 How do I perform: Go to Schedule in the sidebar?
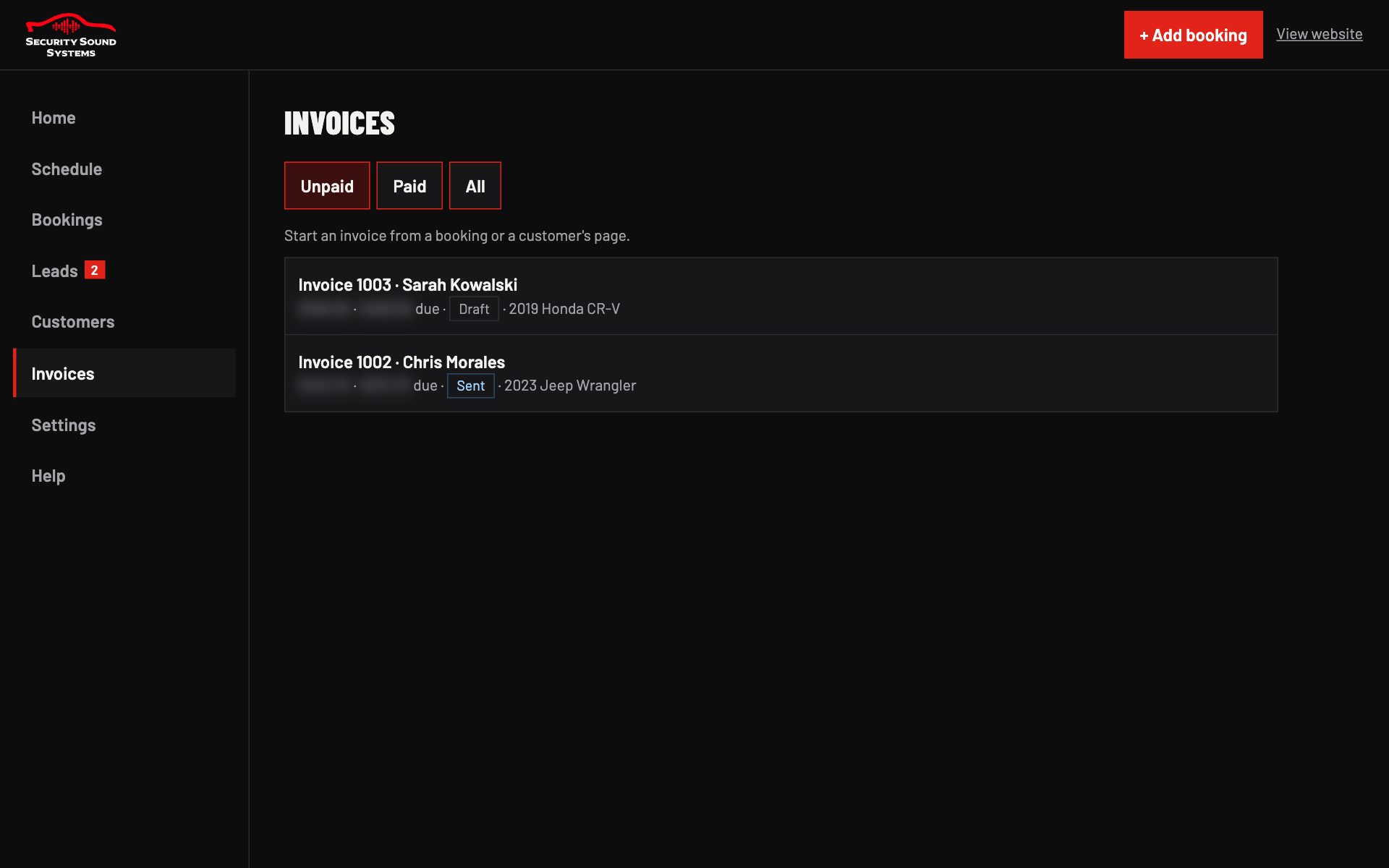(x=67, y=169)
